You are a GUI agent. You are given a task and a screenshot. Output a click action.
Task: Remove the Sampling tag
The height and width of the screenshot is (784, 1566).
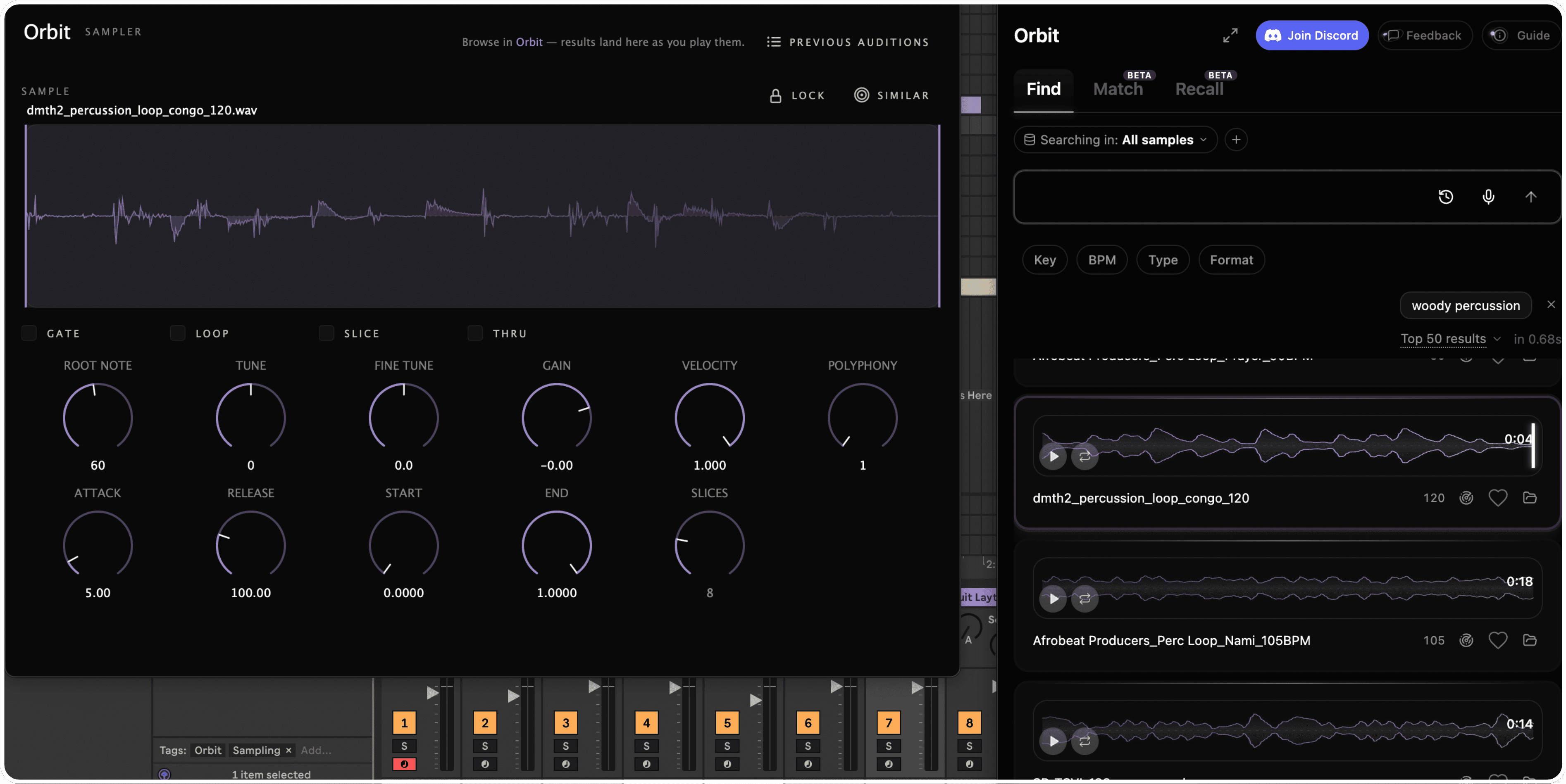[x=288, y=751]
